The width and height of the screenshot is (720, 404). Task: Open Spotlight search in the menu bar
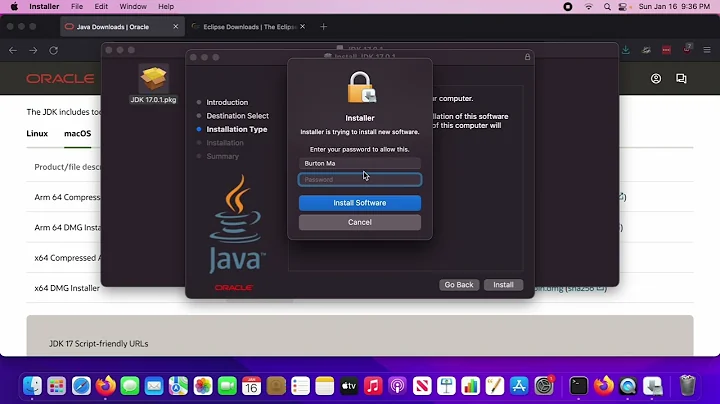click(607, 6)
